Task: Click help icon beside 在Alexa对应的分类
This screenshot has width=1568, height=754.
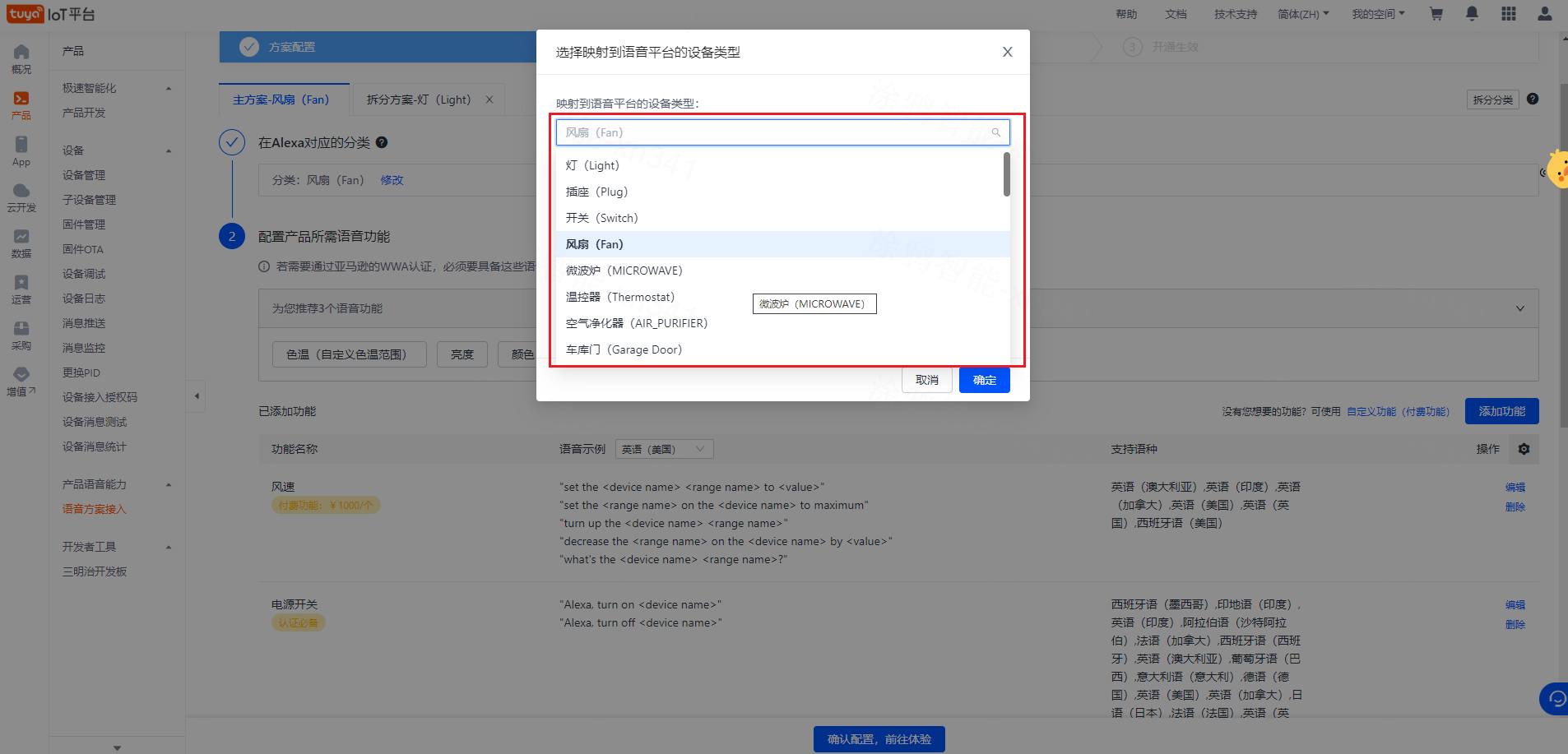Action: pos(382,142)
